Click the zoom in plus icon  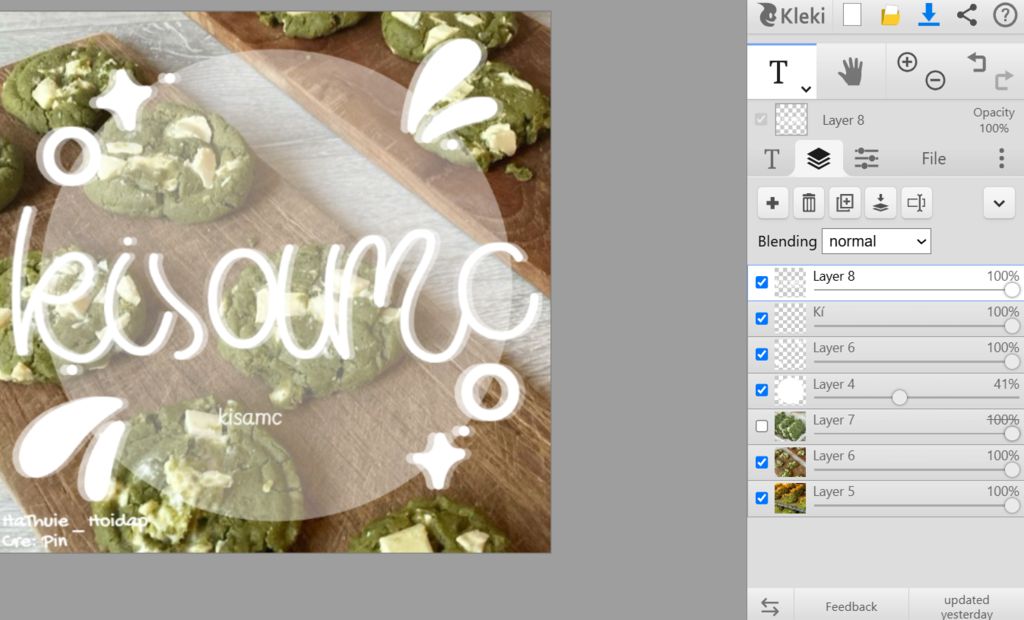pyautogui.click(x=907, y=62)
